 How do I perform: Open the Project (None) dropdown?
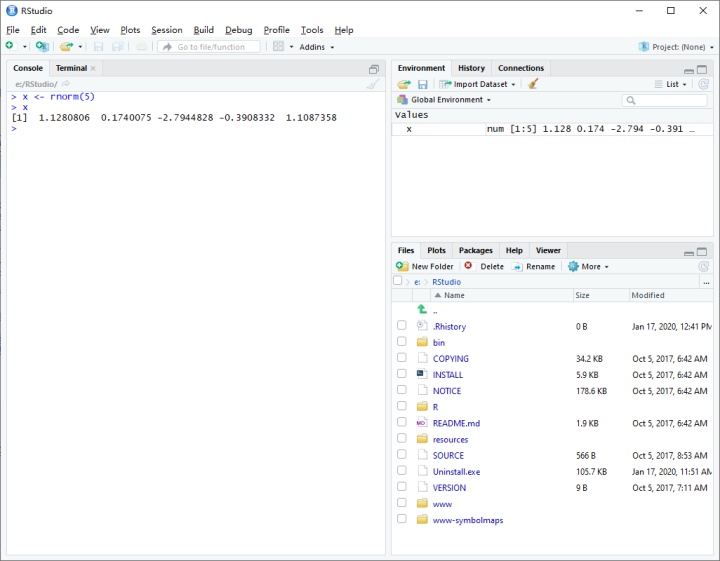tap(676, 47)
